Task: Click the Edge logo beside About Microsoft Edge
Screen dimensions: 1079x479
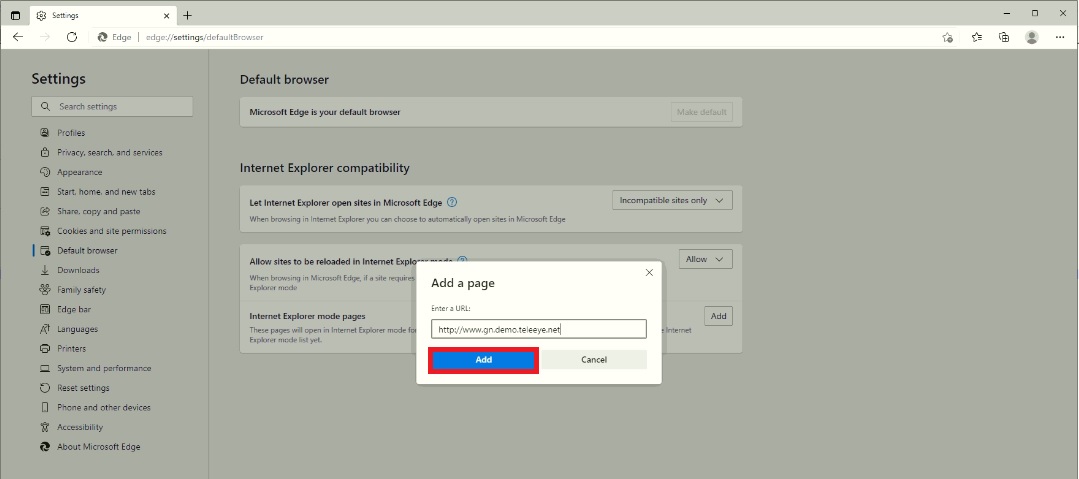Action: pos(45,447)
